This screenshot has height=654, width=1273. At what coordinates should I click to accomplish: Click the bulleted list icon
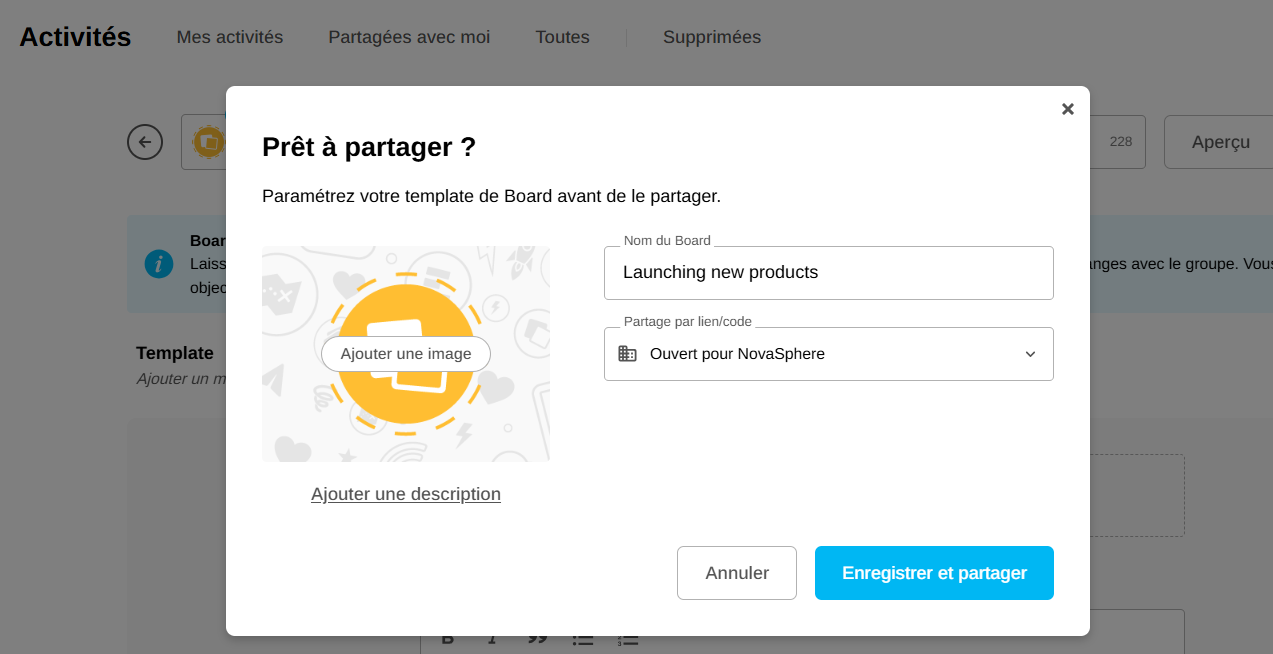pyautogui.click(x=583, y=640)
